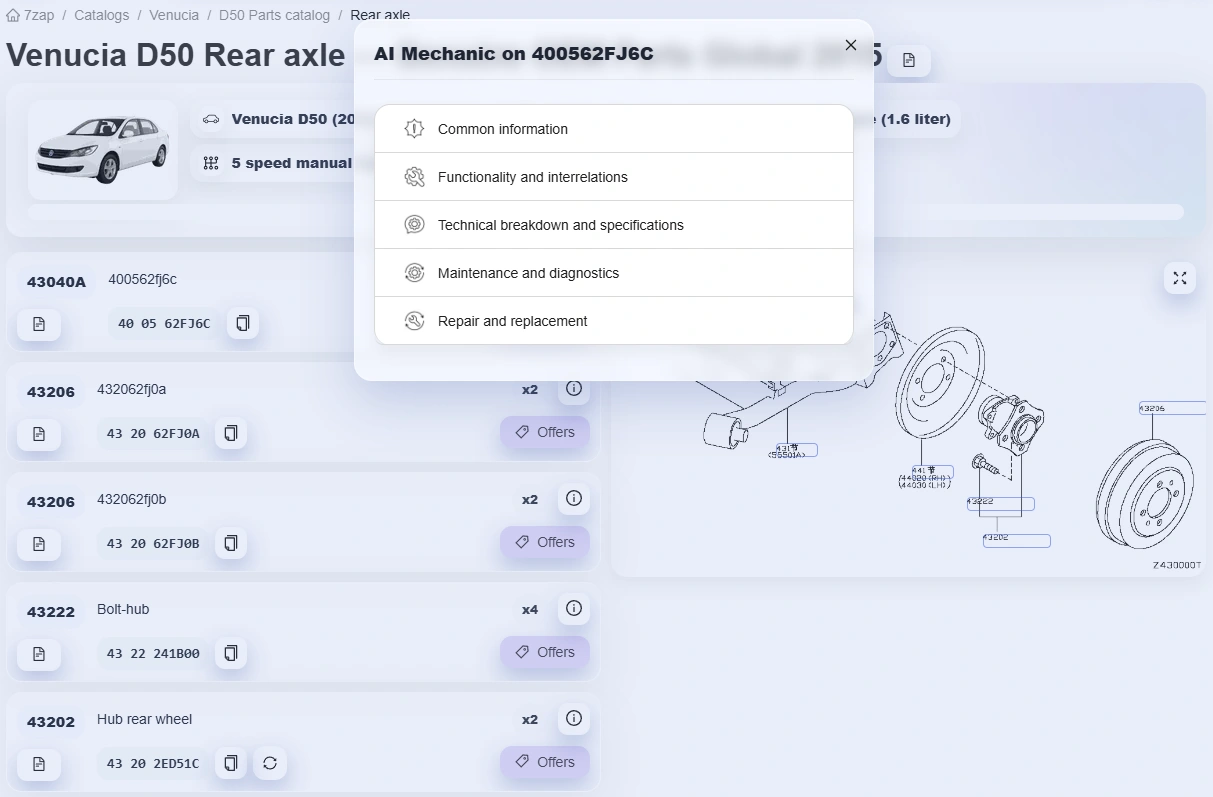Click Common information badge icon

414,129
